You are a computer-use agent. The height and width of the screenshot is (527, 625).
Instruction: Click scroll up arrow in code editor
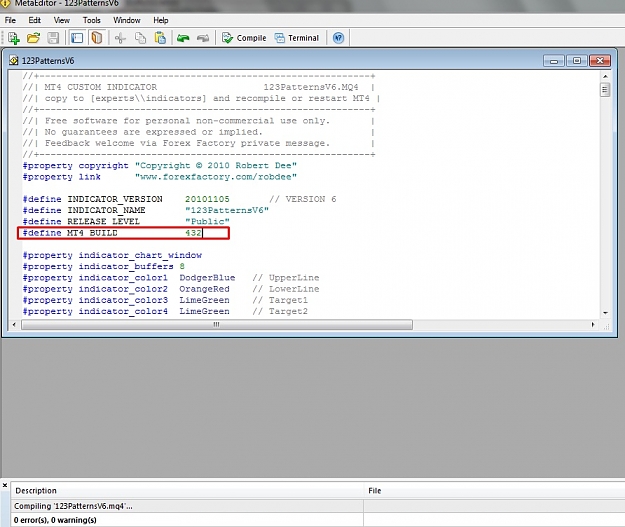point(605,76)
